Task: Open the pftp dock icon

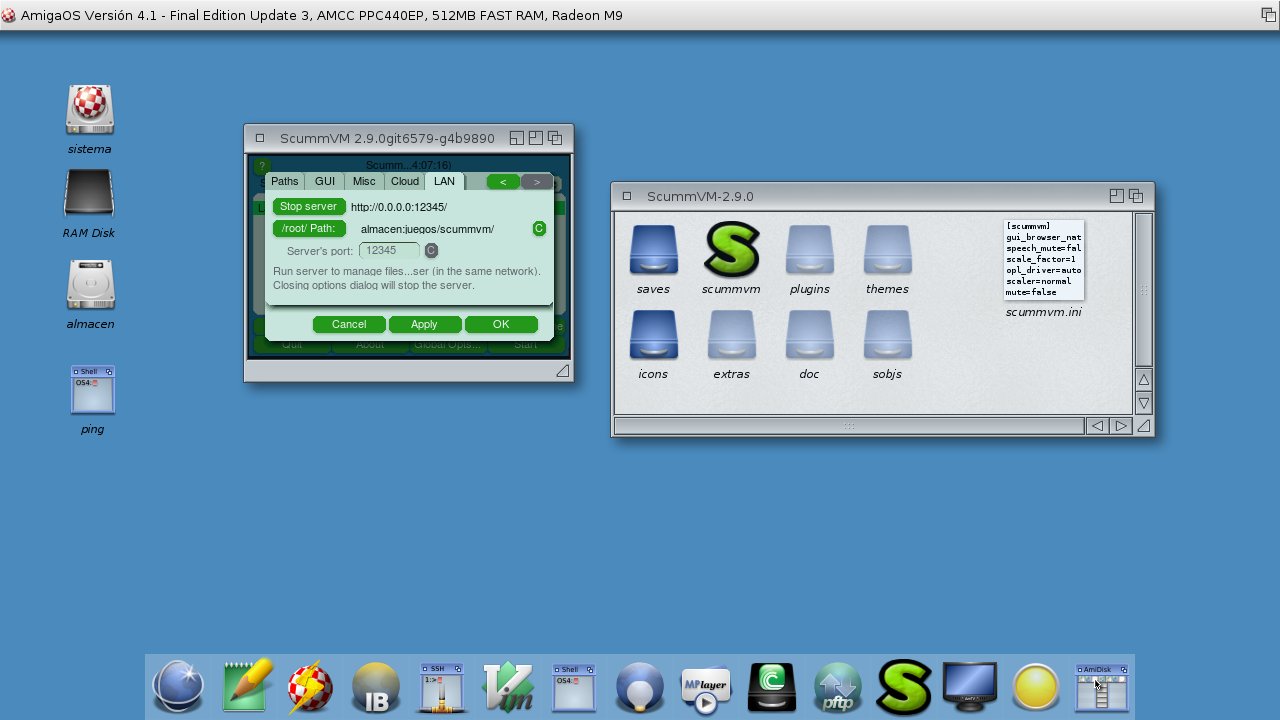Action: click(x=837, y=687)
